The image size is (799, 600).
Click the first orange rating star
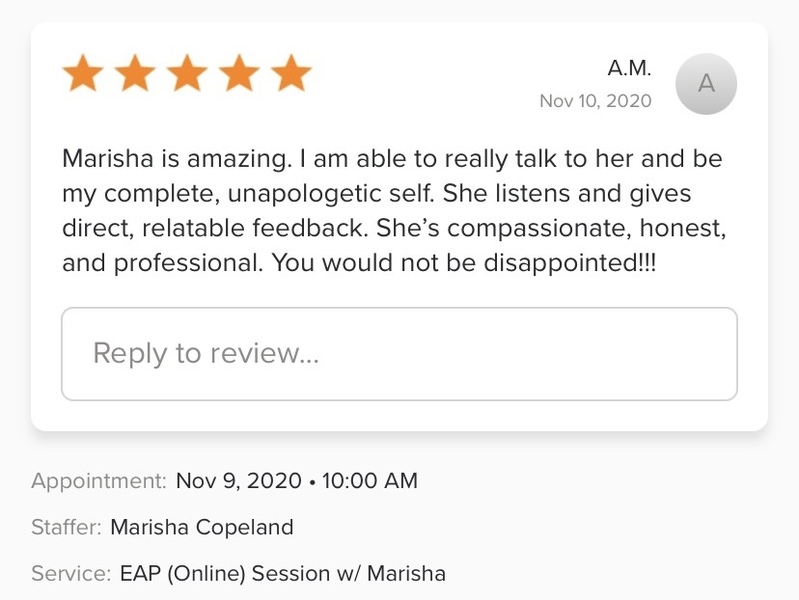pyautogui.click(x=83, y=74)
